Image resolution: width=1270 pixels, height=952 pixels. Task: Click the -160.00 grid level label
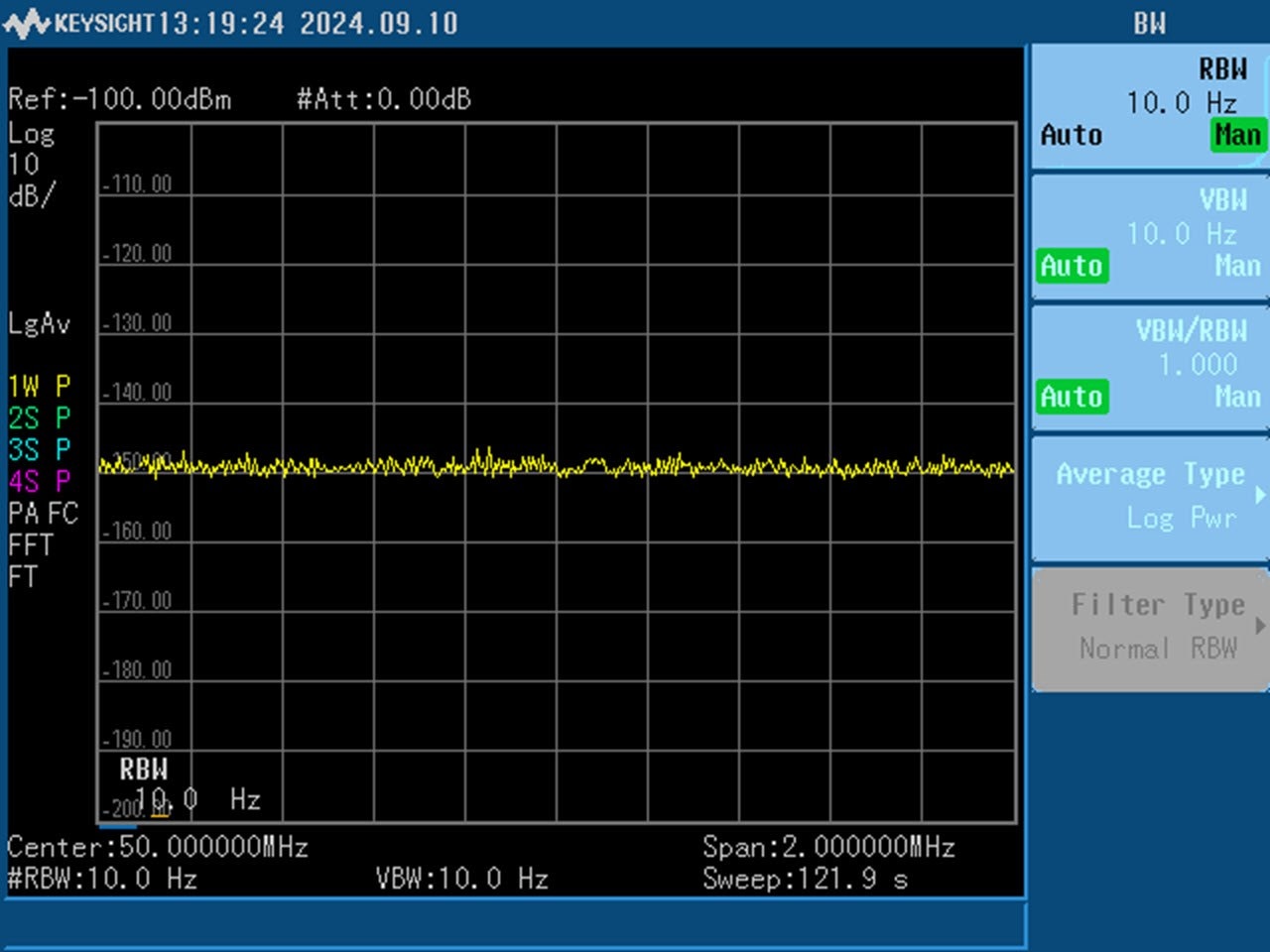[137, 532]
